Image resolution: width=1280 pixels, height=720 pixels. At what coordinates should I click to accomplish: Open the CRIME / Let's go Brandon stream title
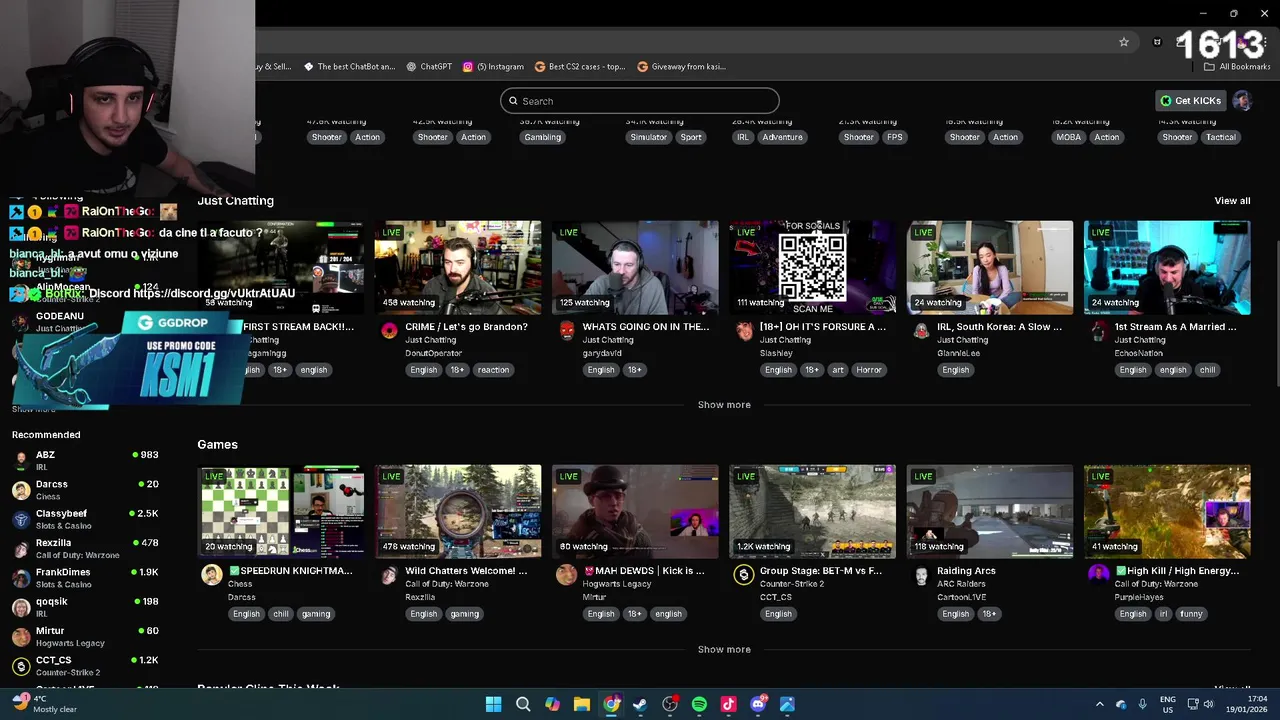[x=466, y=327]
